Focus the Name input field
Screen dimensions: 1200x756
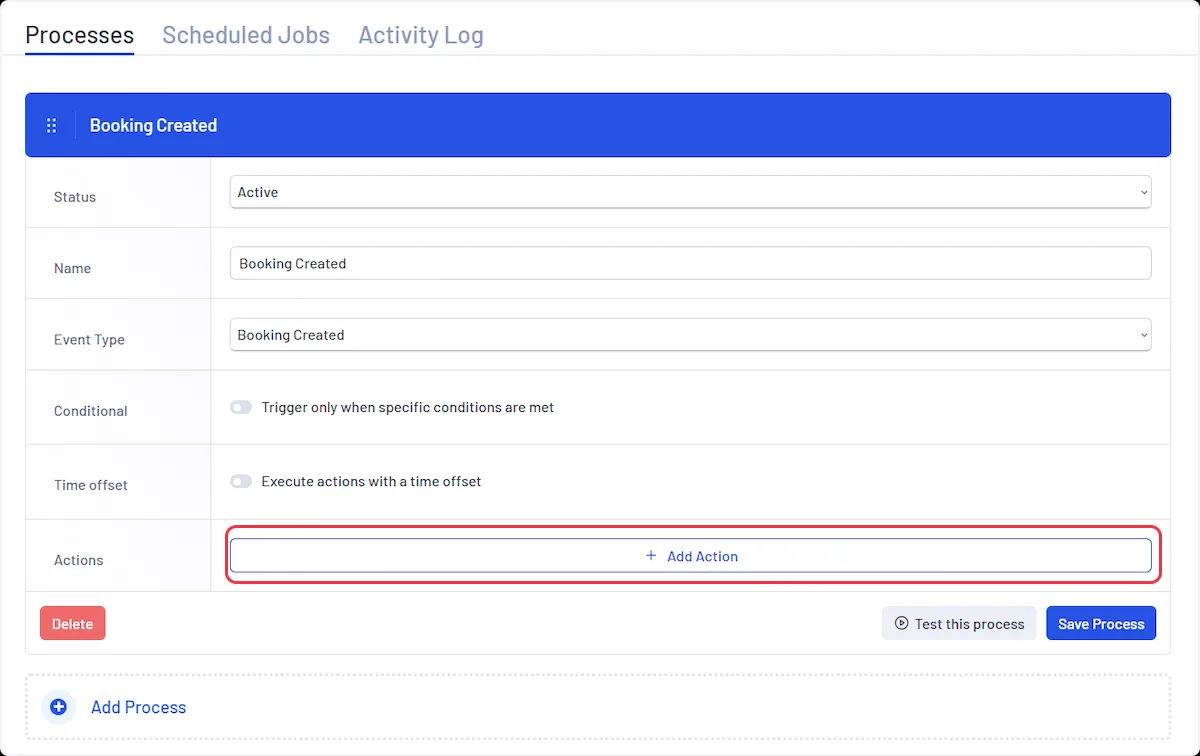[690, 264]
